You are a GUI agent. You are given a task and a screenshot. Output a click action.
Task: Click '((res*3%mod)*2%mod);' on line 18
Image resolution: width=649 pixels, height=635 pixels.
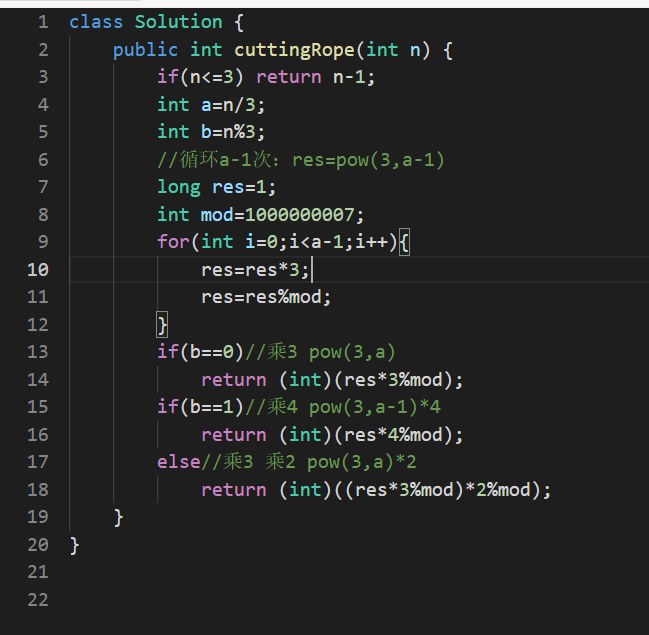[x=442, y=490]
